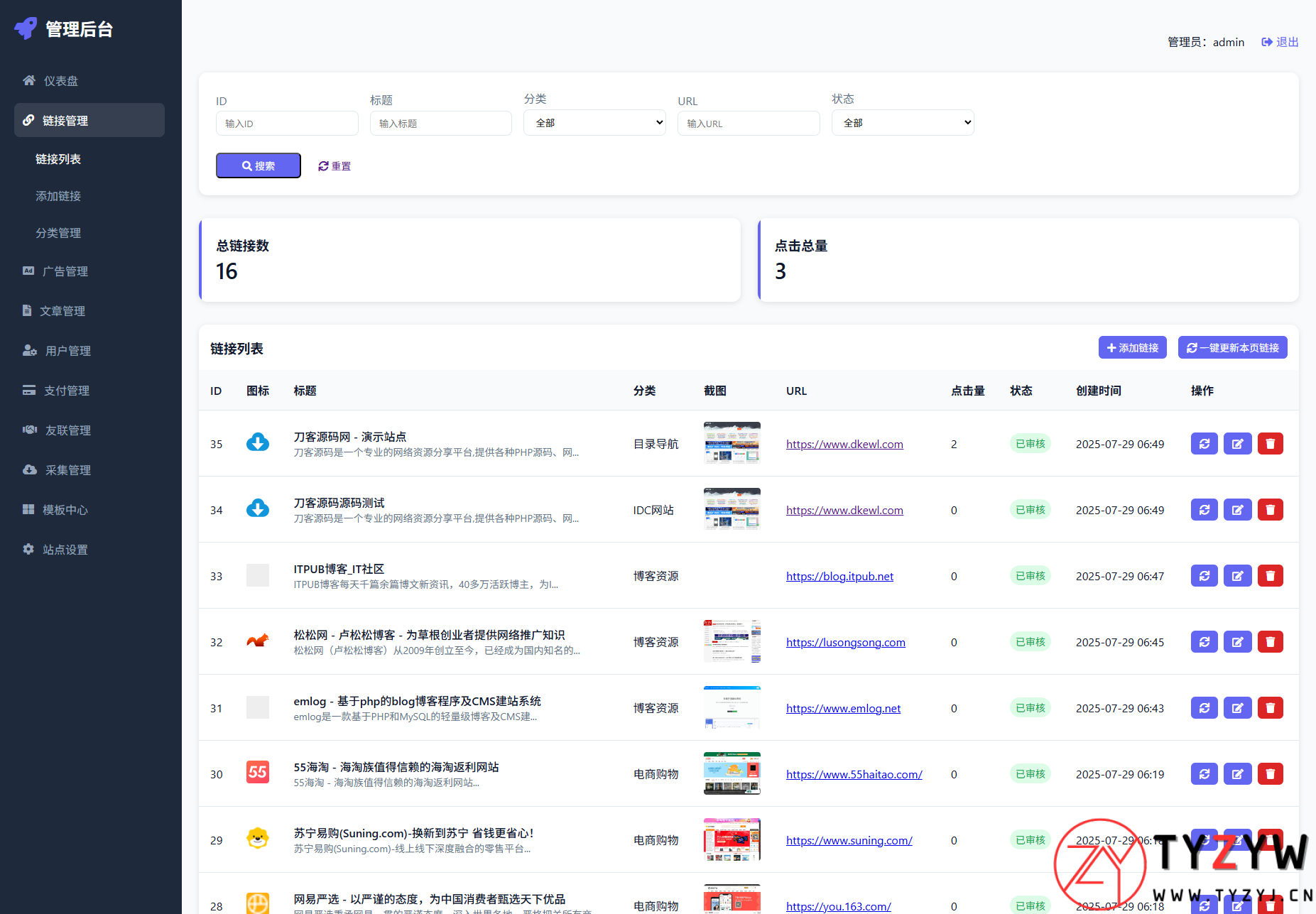Focus the 输入标题 title input field
Image resolution: width=1316 pixels, height=914 pixels.
[440, 124]
